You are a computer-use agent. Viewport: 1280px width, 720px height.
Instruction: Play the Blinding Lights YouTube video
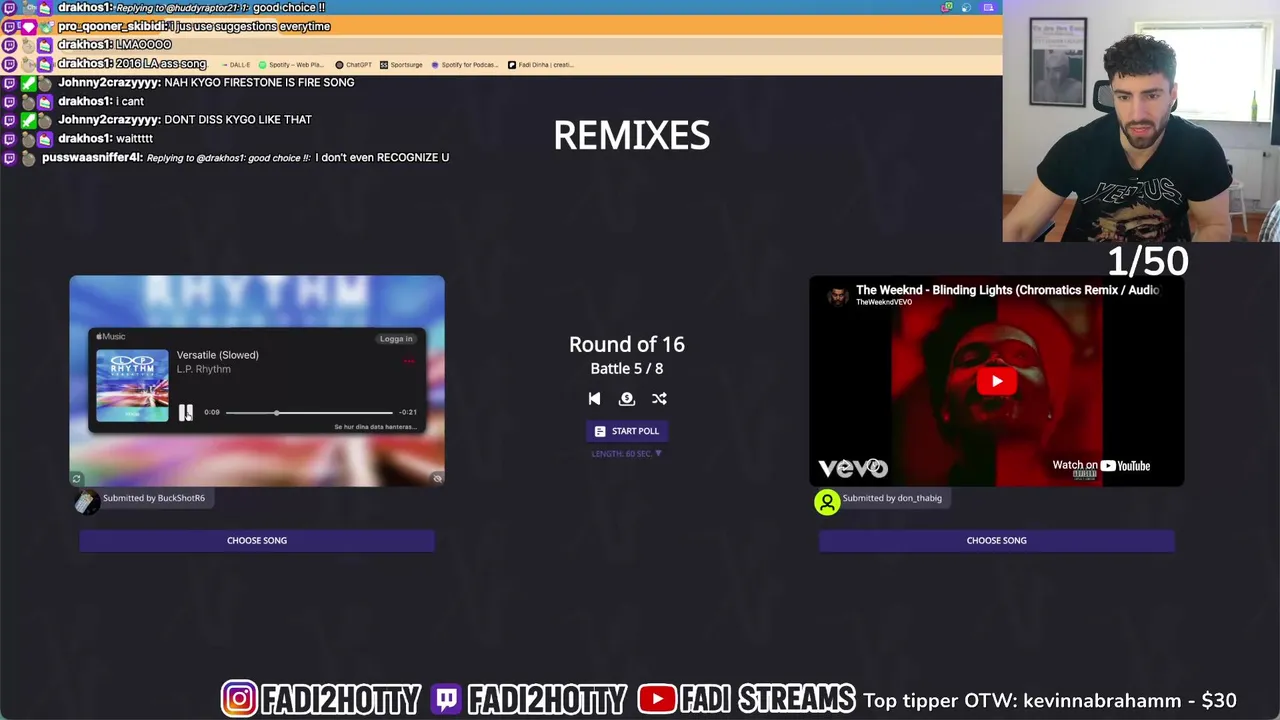coord(997,381)
